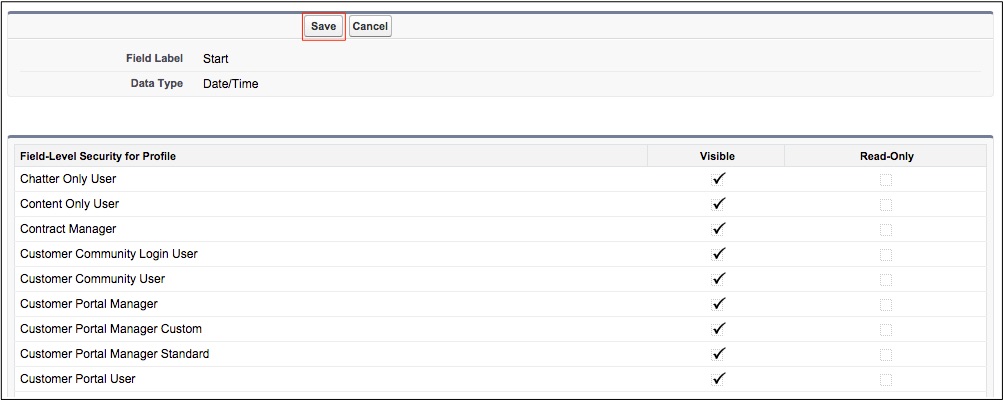Toggle Visible for Chatter Only User
The image size is (1003, 400).
[x=717, y=179]
